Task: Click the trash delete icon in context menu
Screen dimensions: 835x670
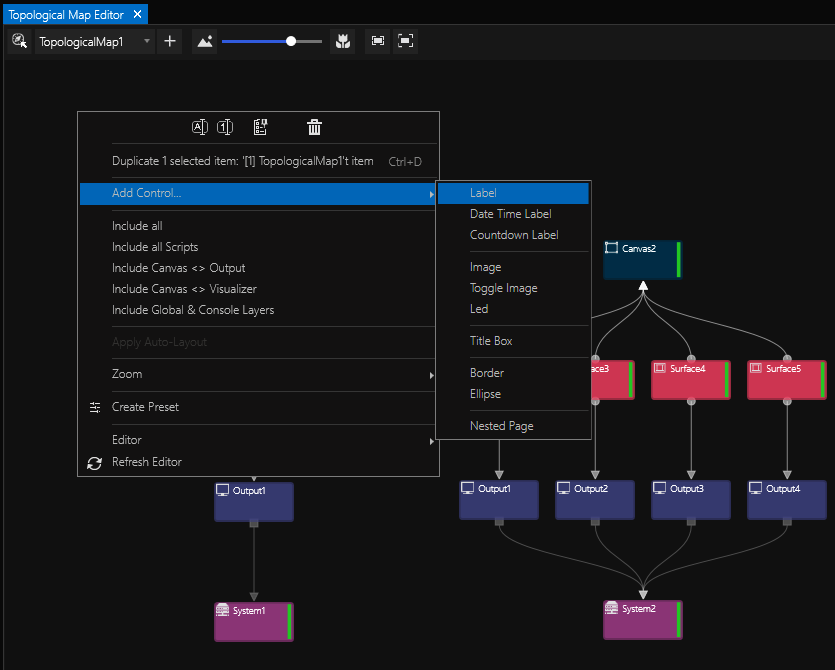Action: [x=314, y=127]
